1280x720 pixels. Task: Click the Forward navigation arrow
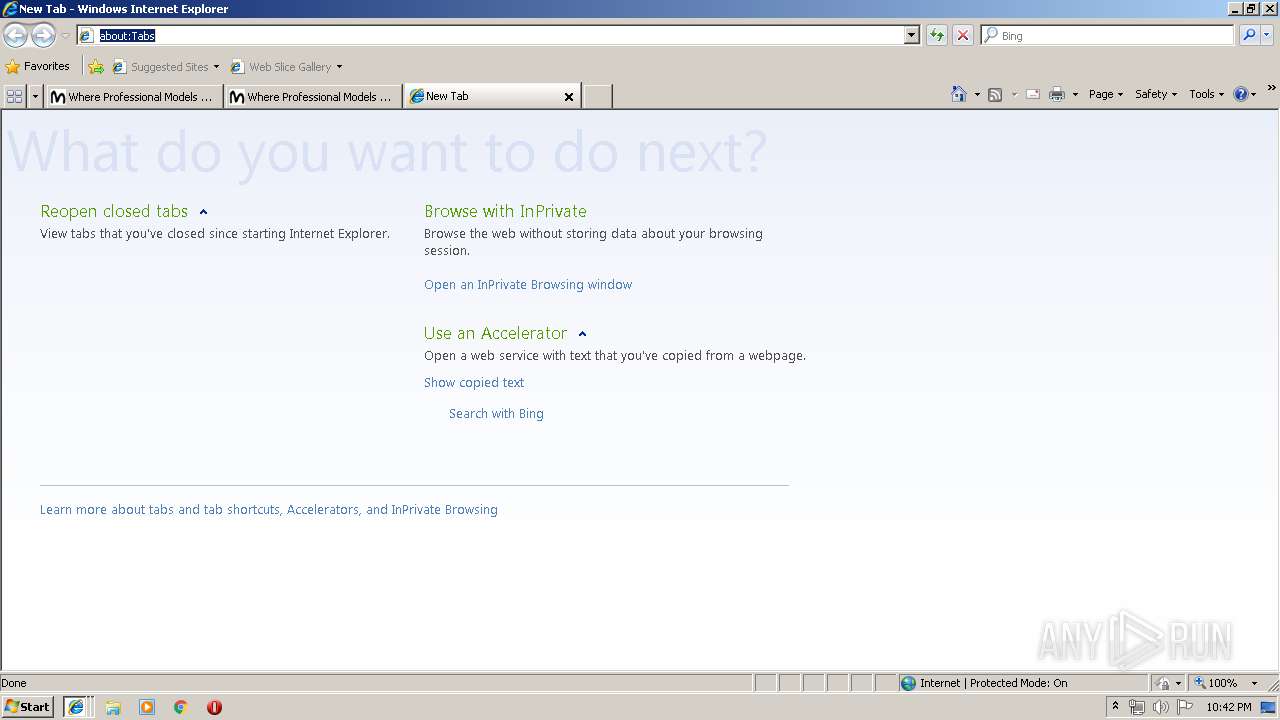point(43,36)
